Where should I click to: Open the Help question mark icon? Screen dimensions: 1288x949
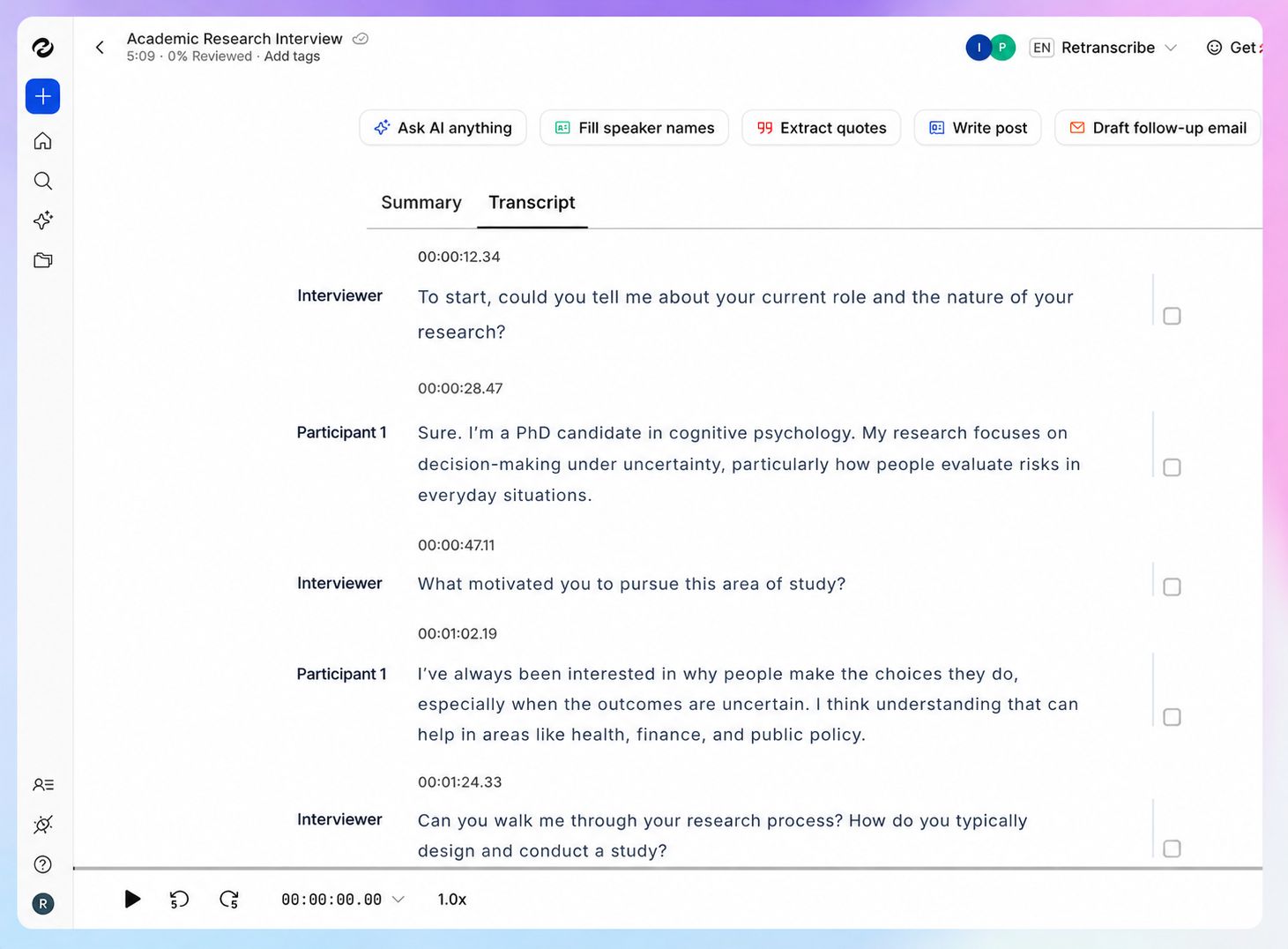pyautogui.click(x=42, y=864)
